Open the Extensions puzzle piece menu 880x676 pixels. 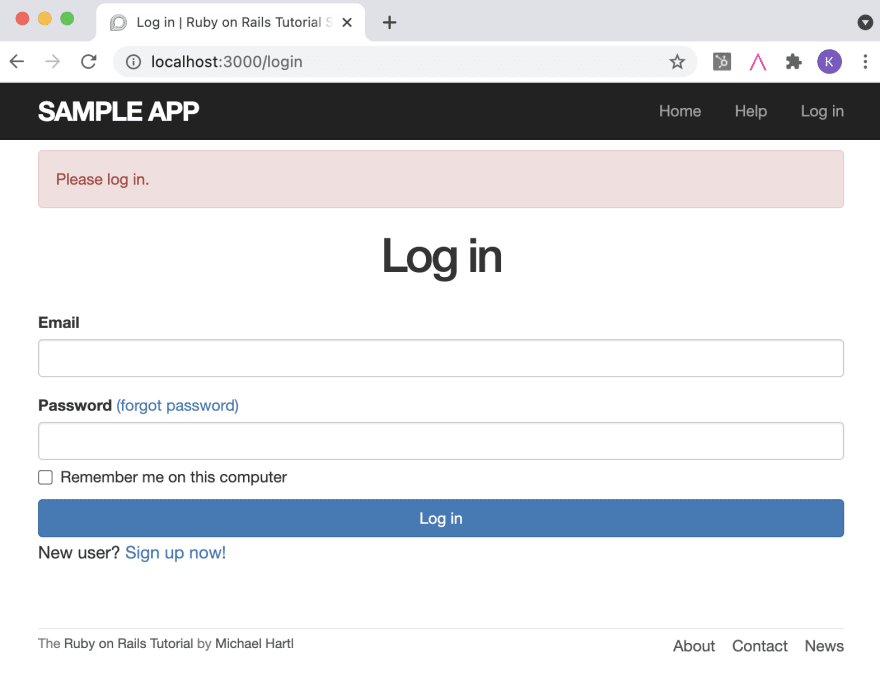[x=794, y=62]
